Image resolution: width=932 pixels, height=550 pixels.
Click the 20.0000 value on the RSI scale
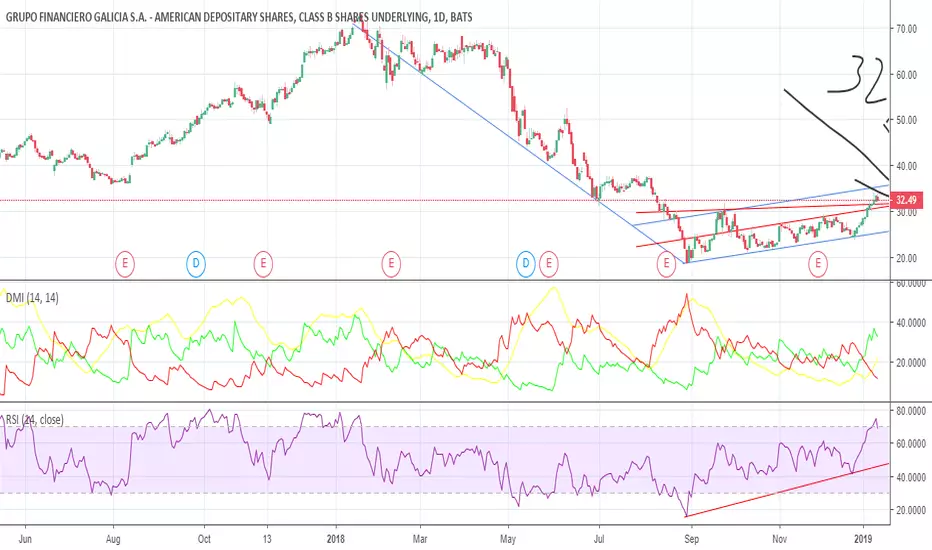coord(911,510)
